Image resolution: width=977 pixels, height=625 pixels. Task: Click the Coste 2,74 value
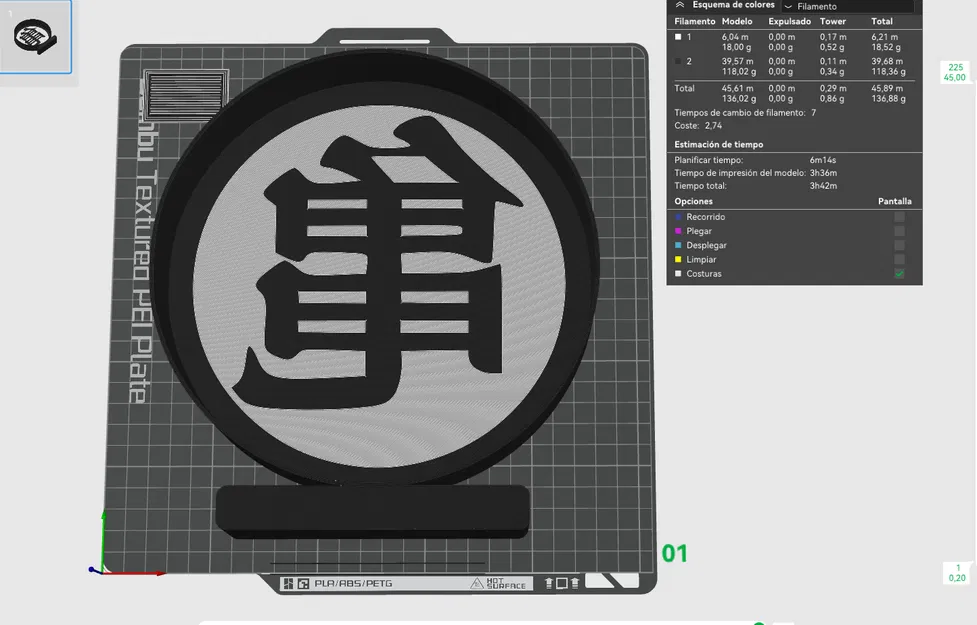point(712,124)
